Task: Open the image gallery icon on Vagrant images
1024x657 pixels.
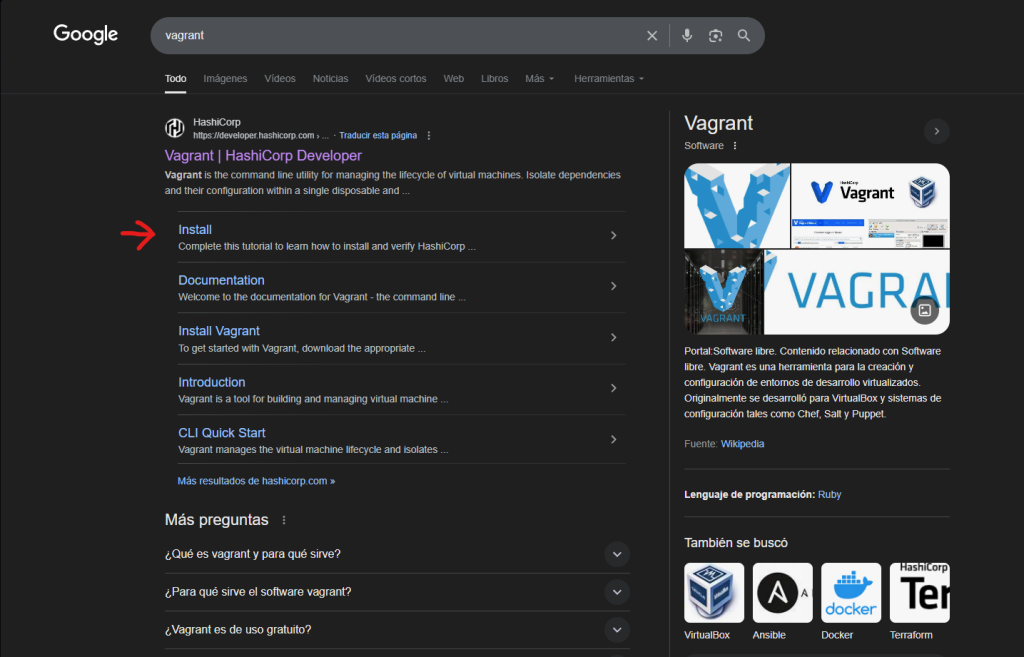Action: [925, 310]
